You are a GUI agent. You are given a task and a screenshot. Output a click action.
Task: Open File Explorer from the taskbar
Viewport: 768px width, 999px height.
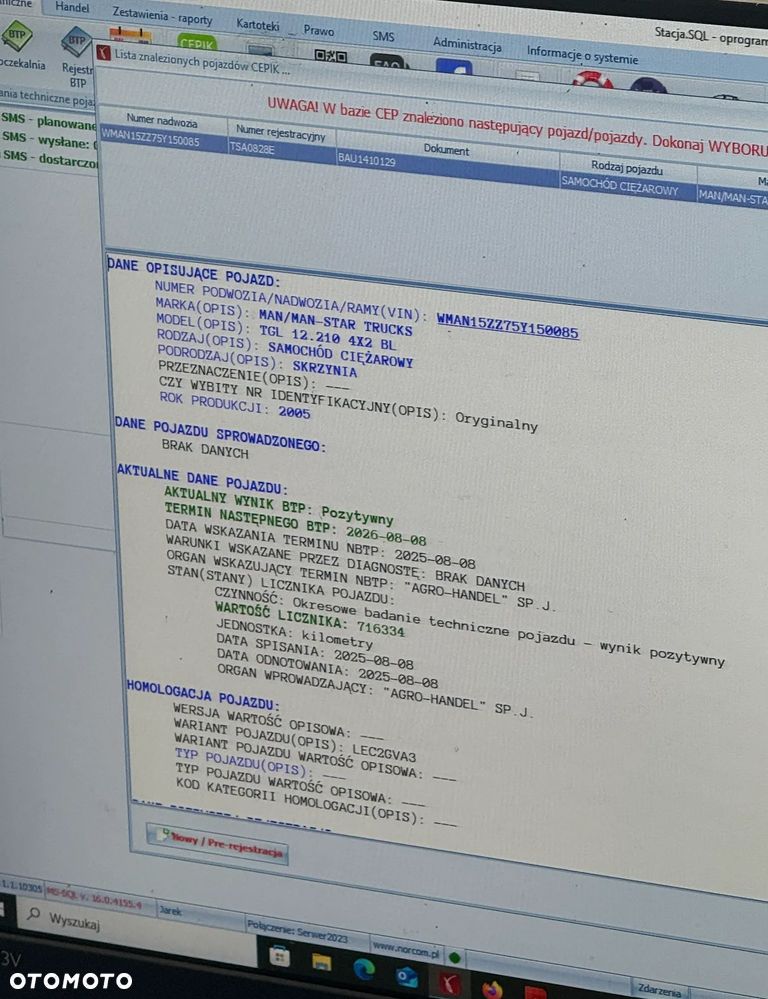point(322,961)
